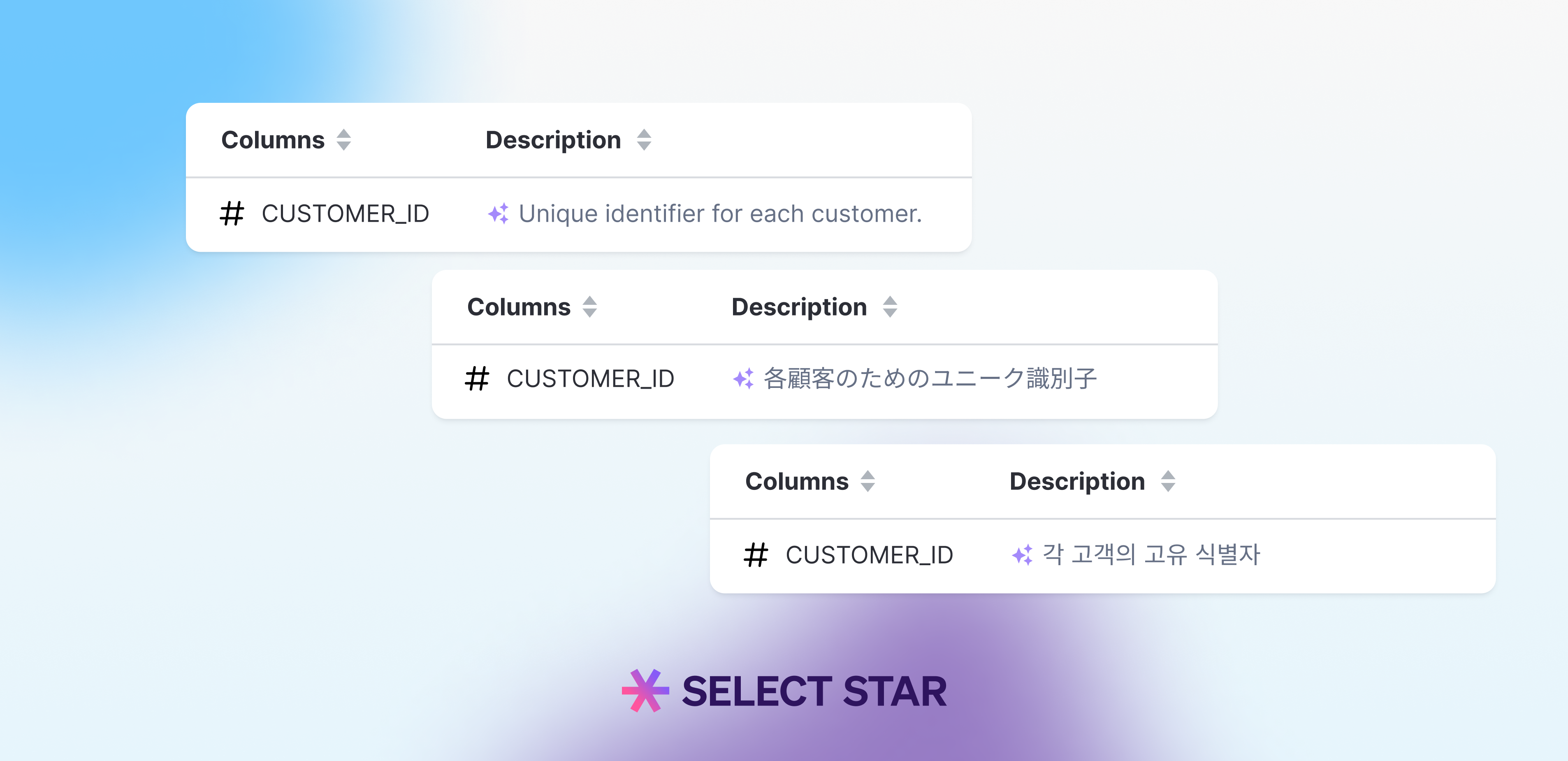Viewport: 1568px width, 761px height.
Task: Click AI sparkle icon beside Japanese description
Action: 743,379
